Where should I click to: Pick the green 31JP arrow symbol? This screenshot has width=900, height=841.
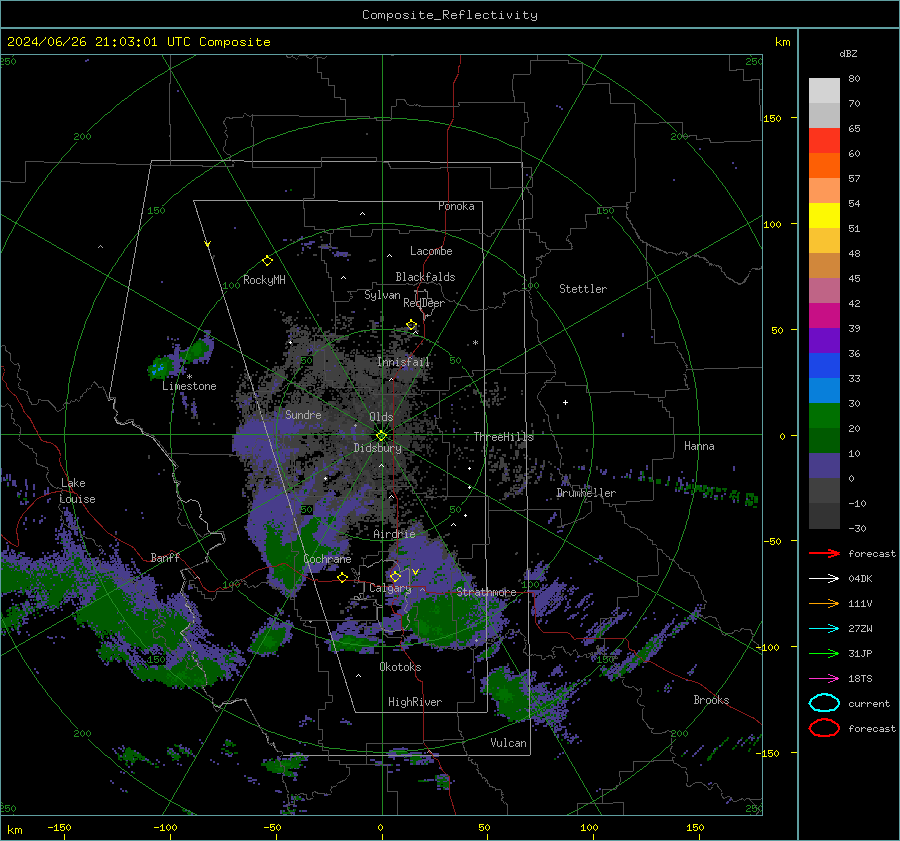824,653
